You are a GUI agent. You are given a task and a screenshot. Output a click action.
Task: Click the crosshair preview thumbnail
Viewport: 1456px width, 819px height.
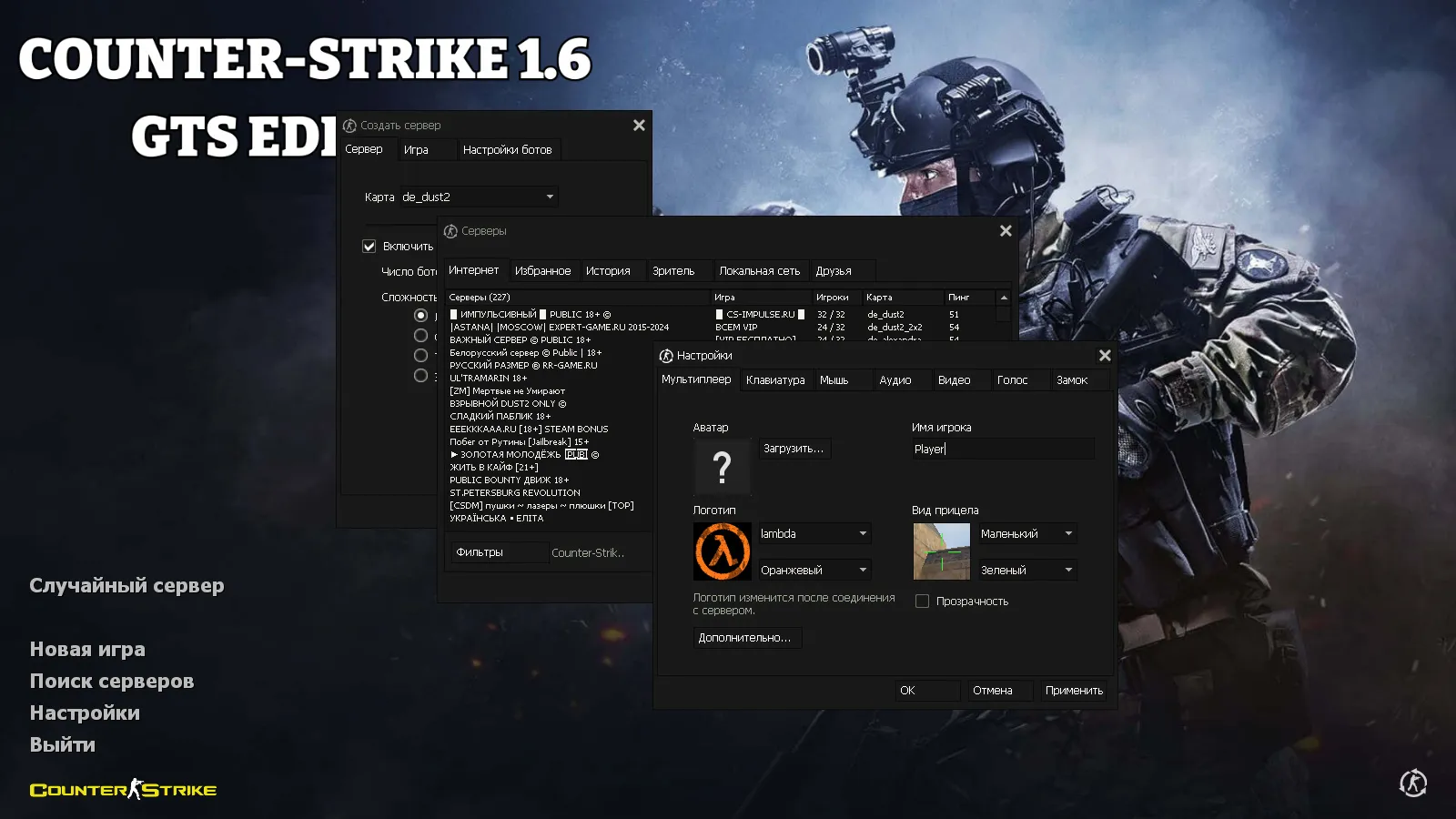[x=941, y=551]
